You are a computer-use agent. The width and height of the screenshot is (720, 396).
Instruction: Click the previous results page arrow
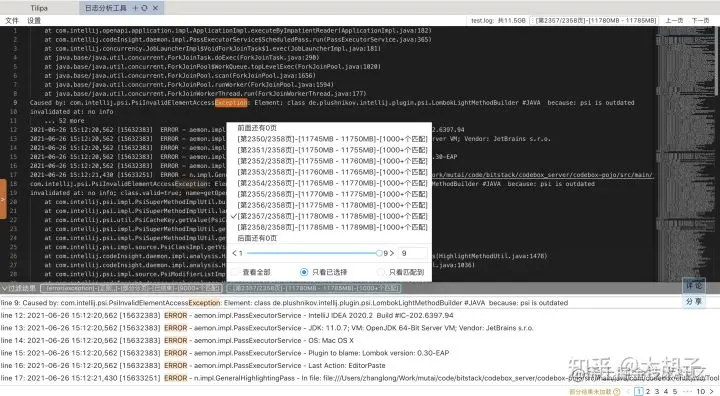point(628,391)
